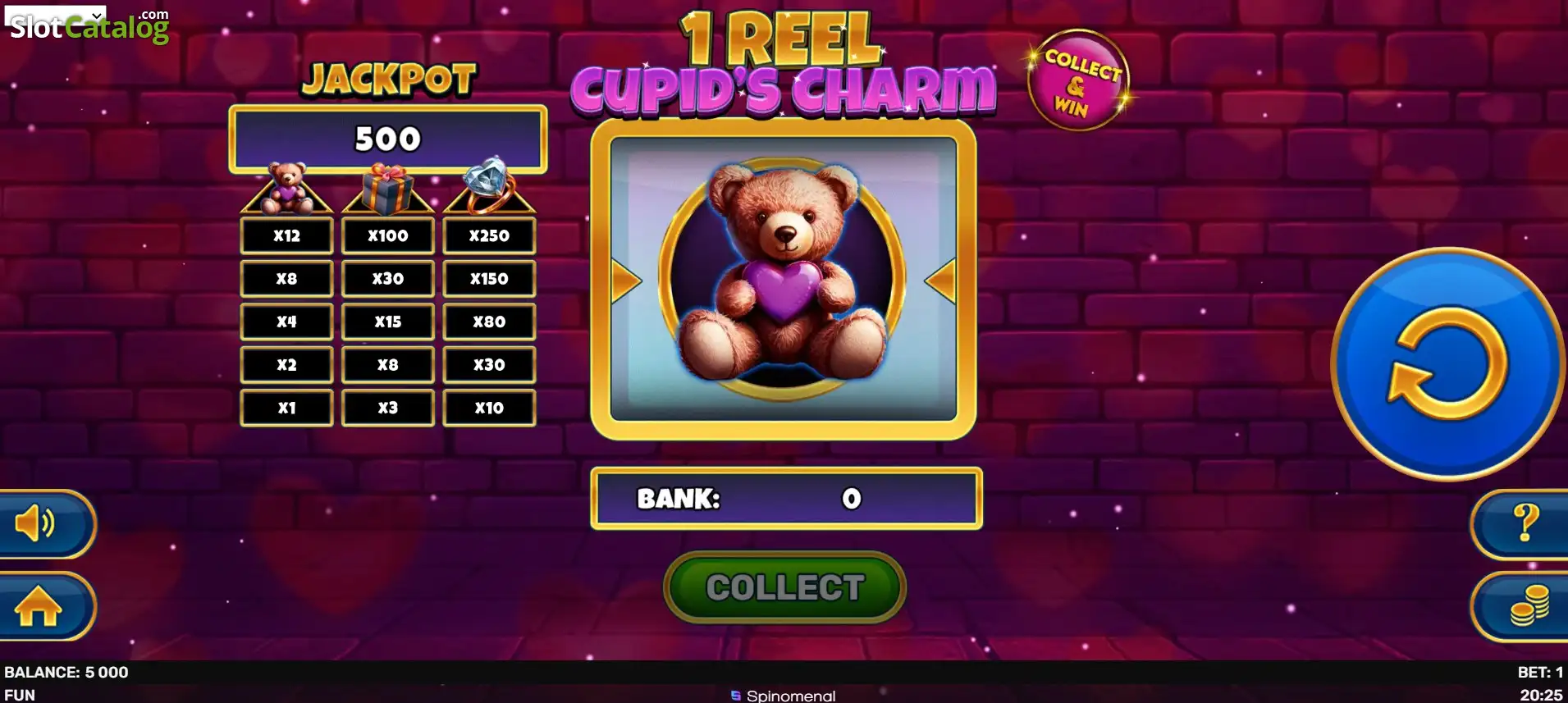Select the gift box paytable icon
The height and width of the screenshot is (703, 1568).
point(387,189)
